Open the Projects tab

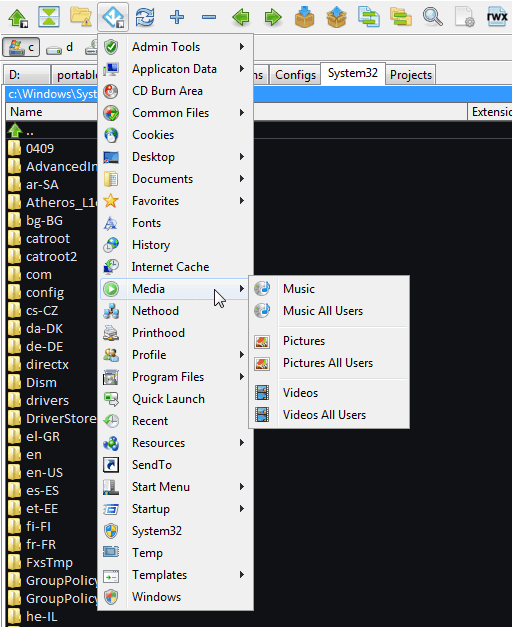tap(411, 75)
